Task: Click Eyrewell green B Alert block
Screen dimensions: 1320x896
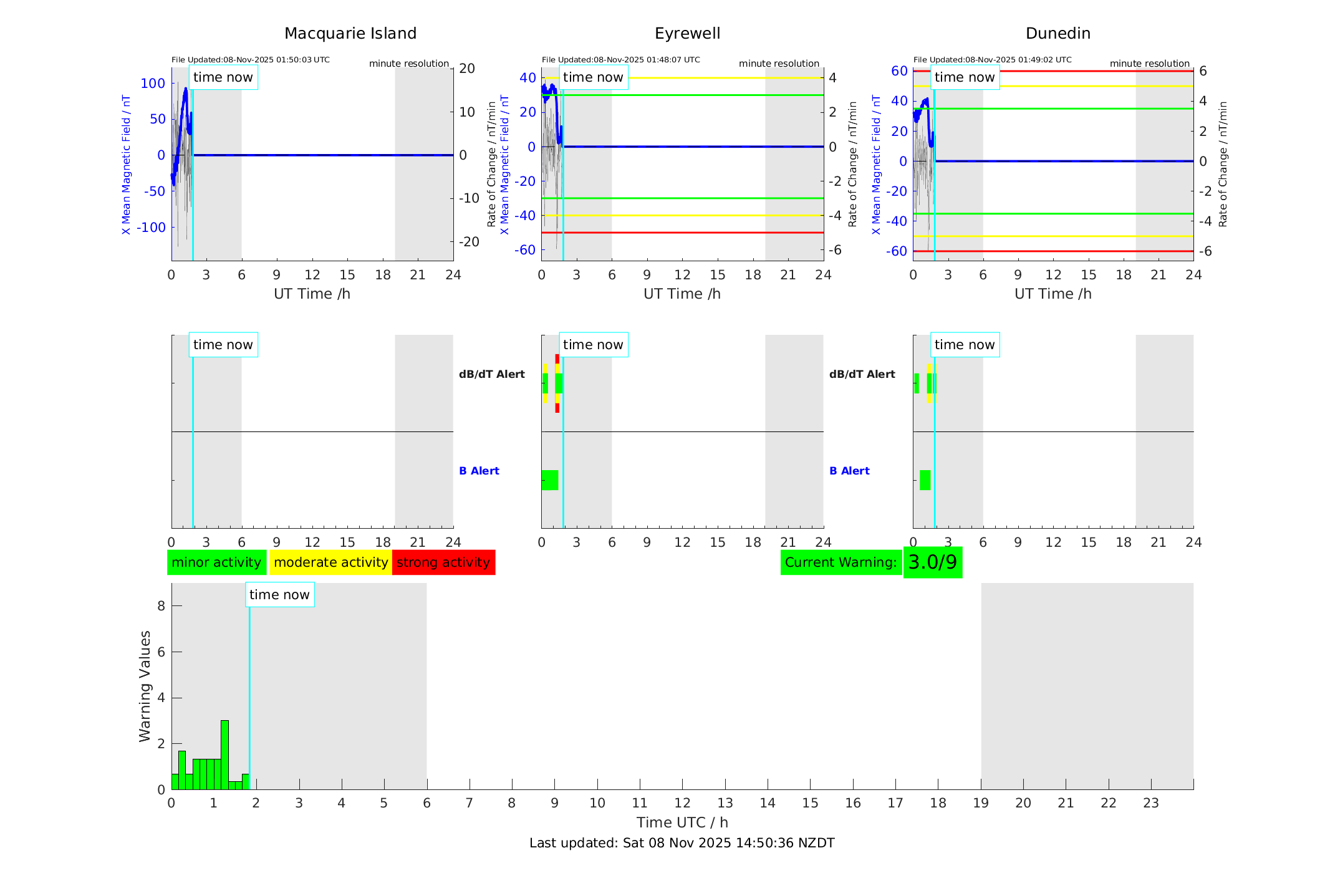Action: (x=549, y=480)
